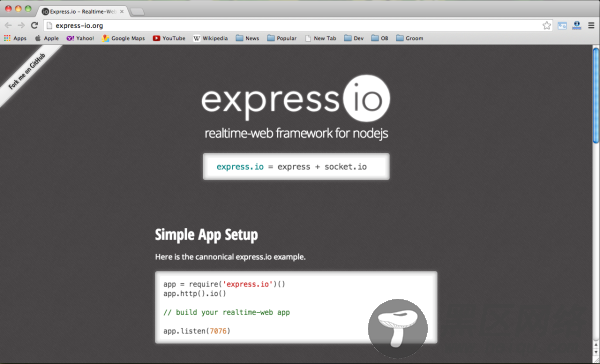Expand the Groom bookmarks folder
This screenshot has width=600, height=364.
coord(409,38)
